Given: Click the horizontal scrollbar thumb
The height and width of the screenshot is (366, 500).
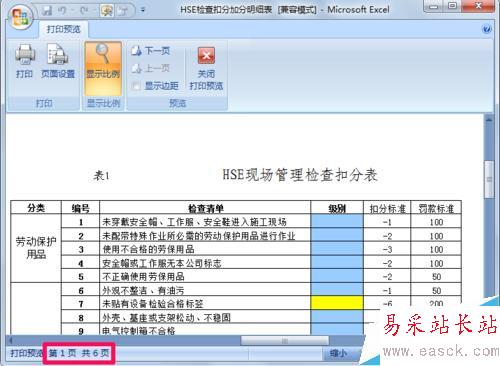Looking at the screenshot, I should click(x=285, y=341).
